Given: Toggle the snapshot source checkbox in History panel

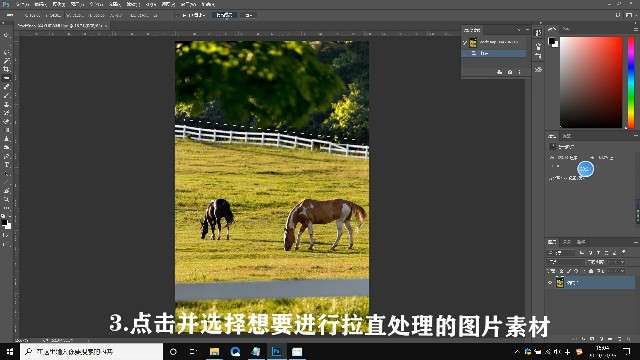Looking at the screenshot, I should coord(465,42).
